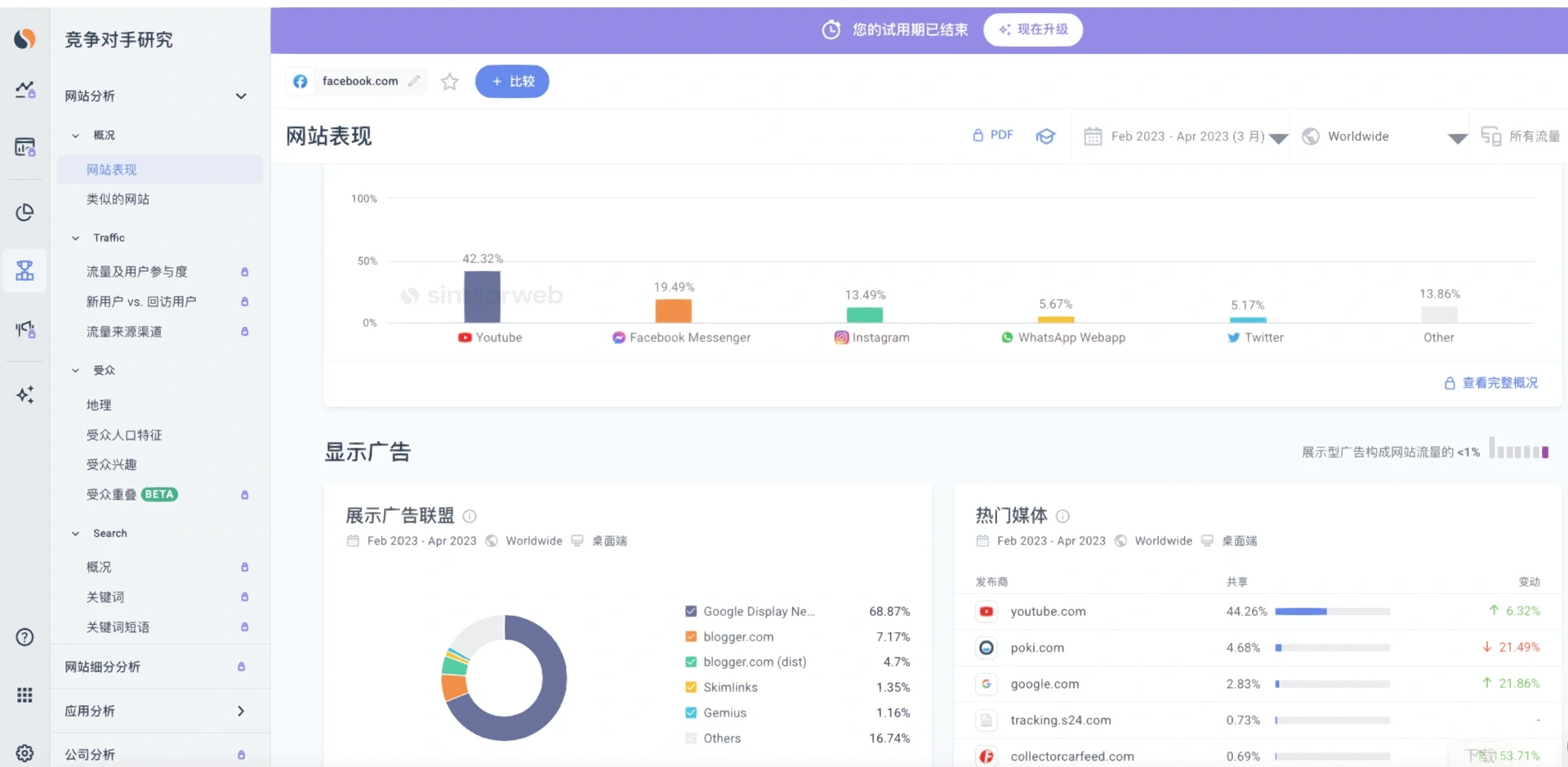
Task: Click the clock icon in the trial banner
Action: [831, 29]
